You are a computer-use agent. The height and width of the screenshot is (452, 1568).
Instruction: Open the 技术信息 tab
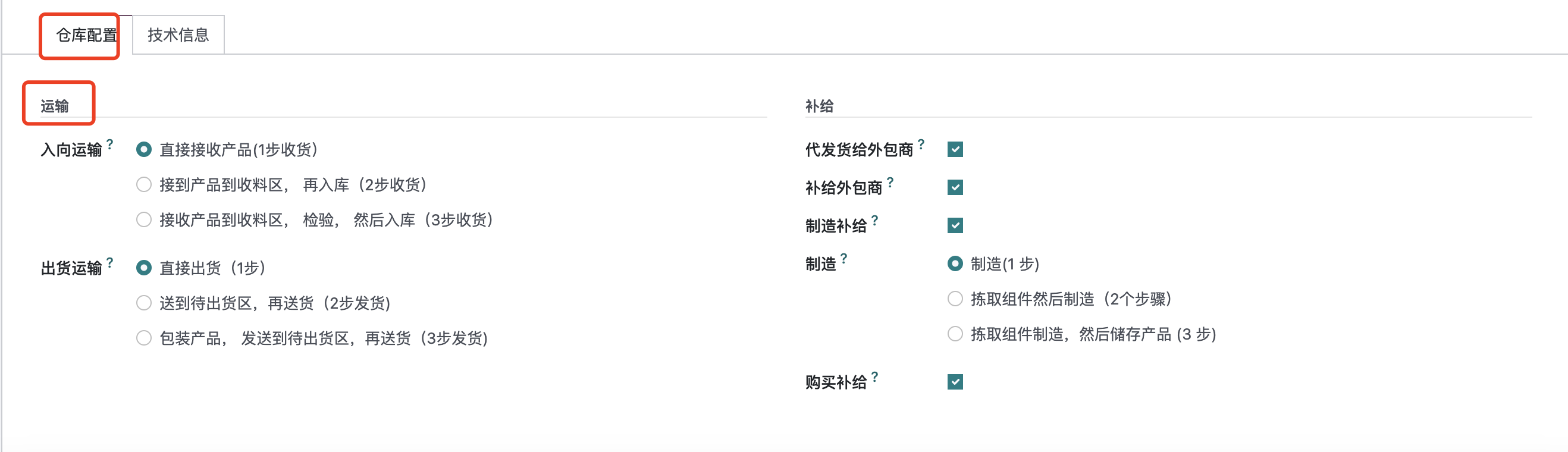178,35
